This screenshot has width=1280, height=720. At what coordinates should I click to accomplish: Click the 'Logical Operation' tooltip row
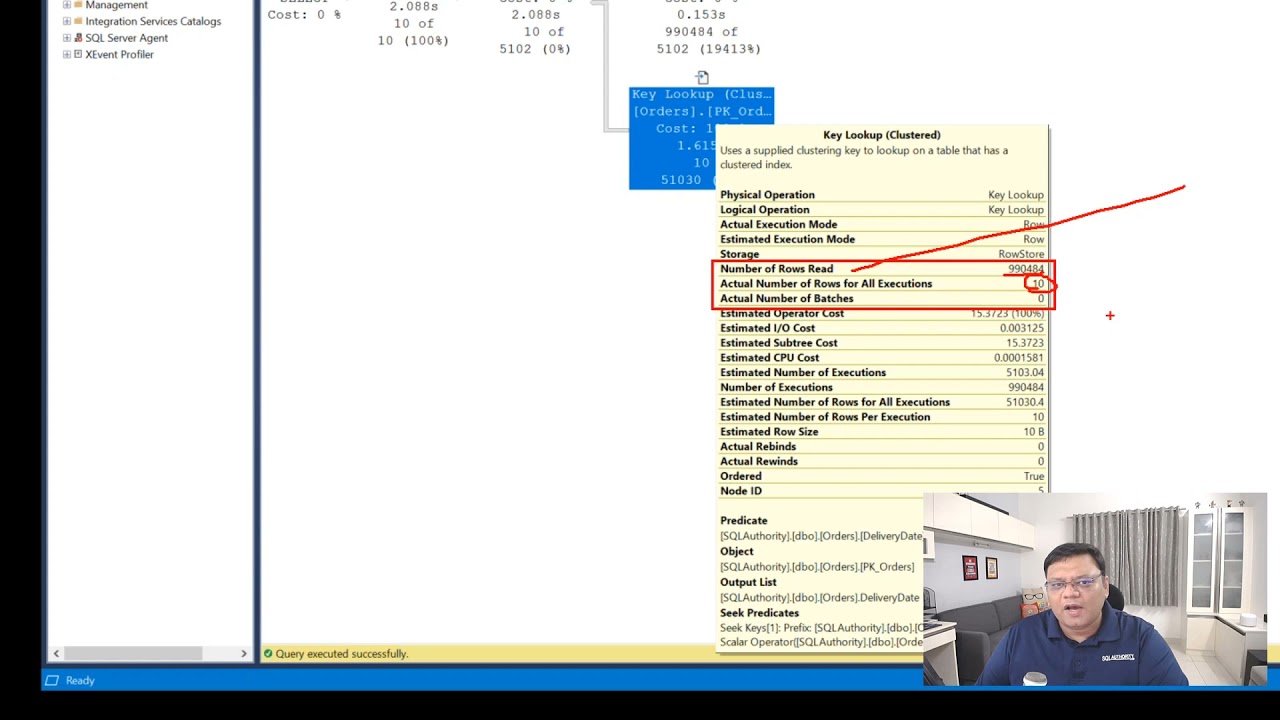click(x=882, y=210)
